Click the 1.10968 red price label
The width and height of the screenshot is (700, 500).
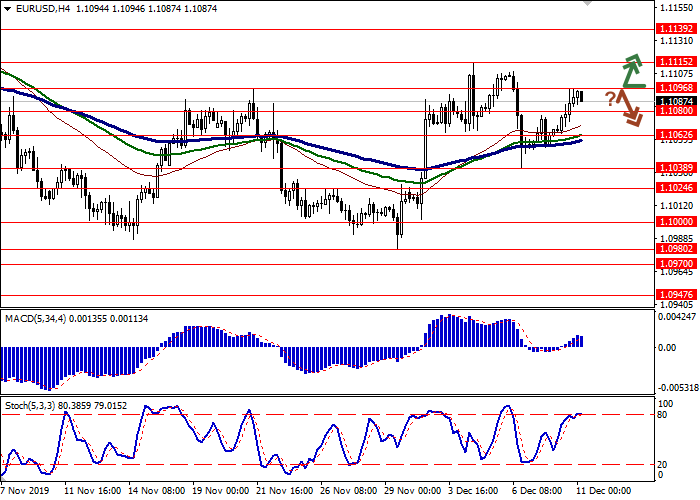[676, 88]
